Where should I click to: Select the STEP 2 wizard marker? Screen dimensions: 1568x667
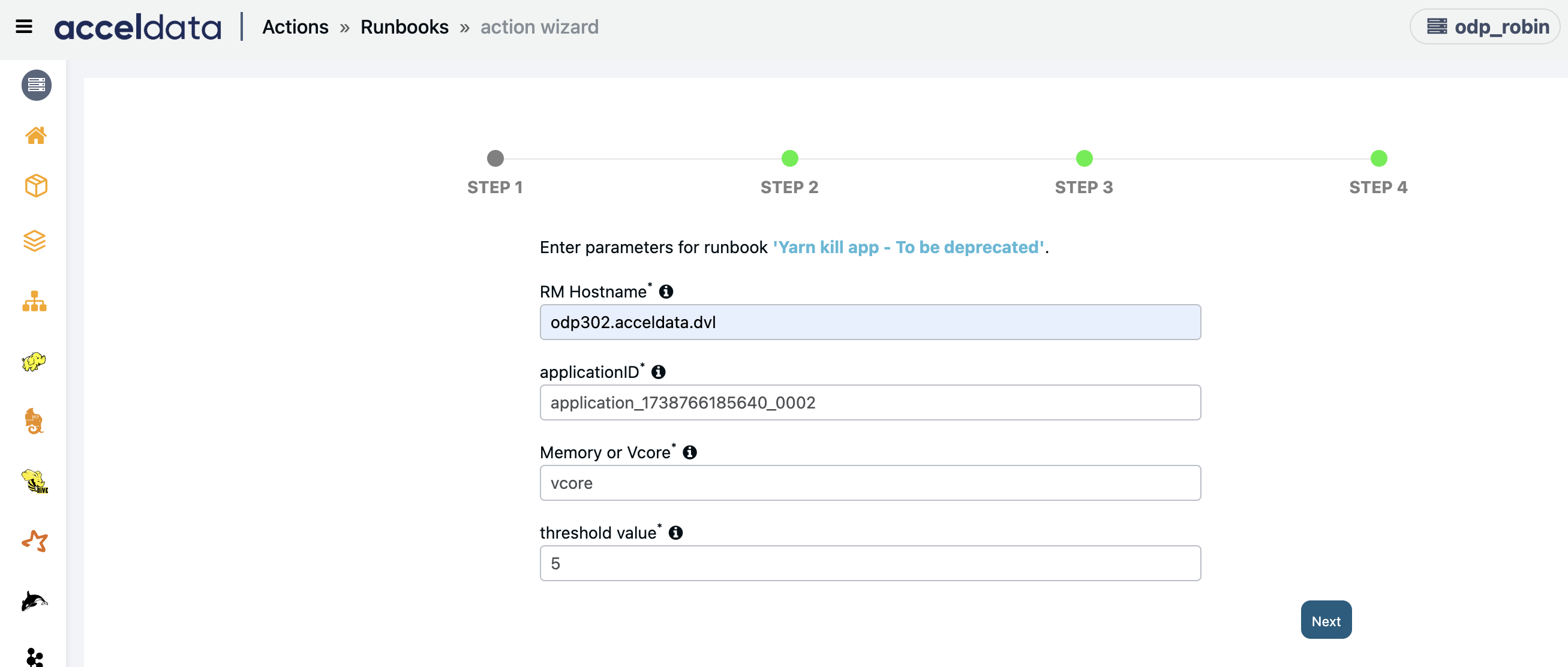tap(789, 159)
